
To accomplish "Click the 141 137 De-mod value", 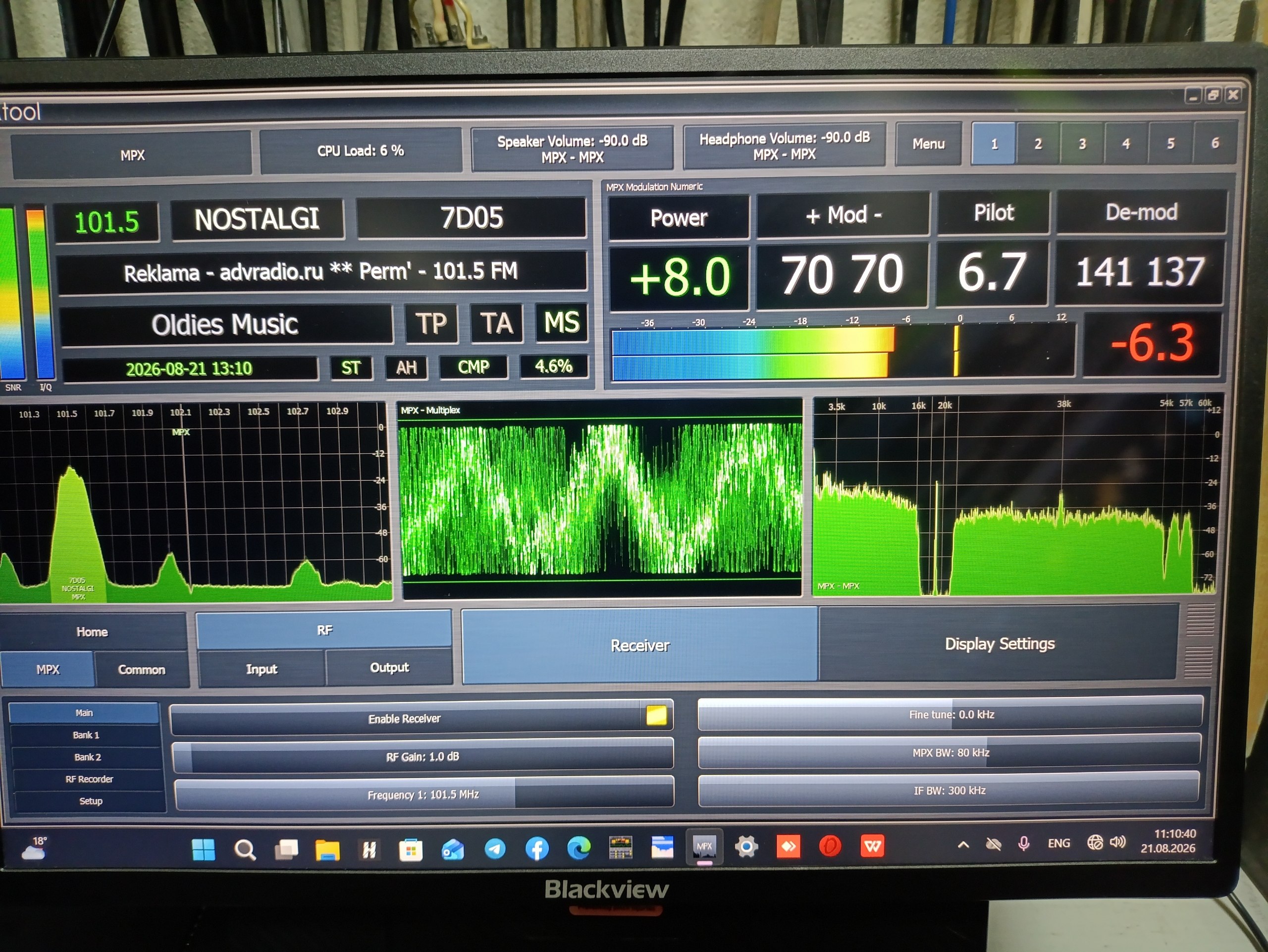I will pos(1140,271).
